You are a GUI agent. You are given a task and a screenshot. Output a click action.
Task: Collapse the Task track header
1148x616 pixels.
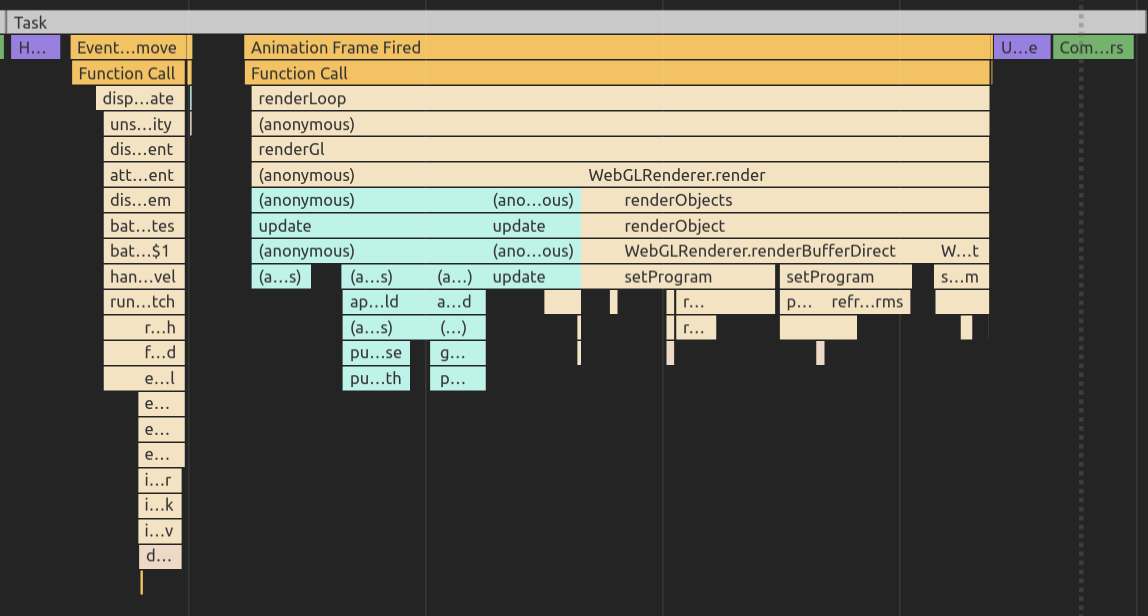[30, 21]
